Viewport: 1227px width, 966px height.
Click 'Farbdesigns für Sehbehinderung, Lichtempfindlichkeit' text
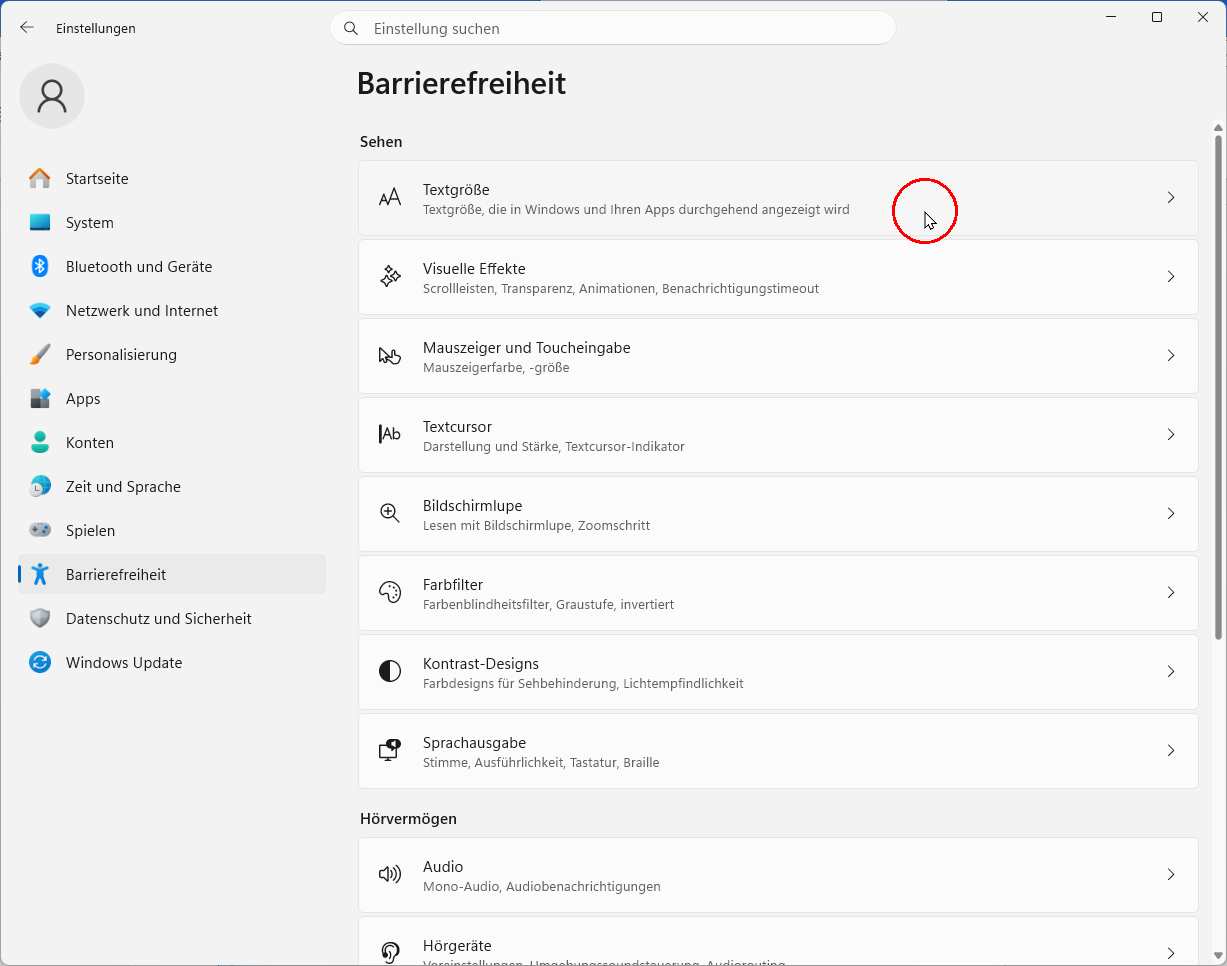coord(583,683)
